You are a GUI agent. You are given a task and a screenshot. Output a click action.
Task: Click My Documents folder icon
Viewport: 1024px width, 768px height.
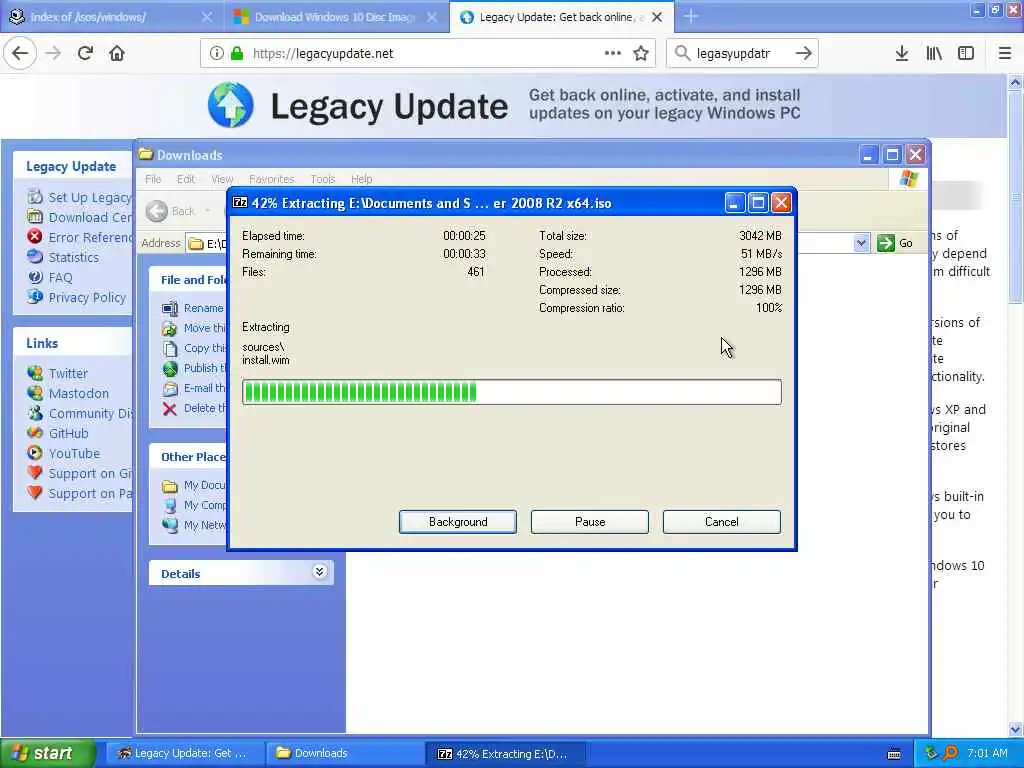[x=170, y=486]
